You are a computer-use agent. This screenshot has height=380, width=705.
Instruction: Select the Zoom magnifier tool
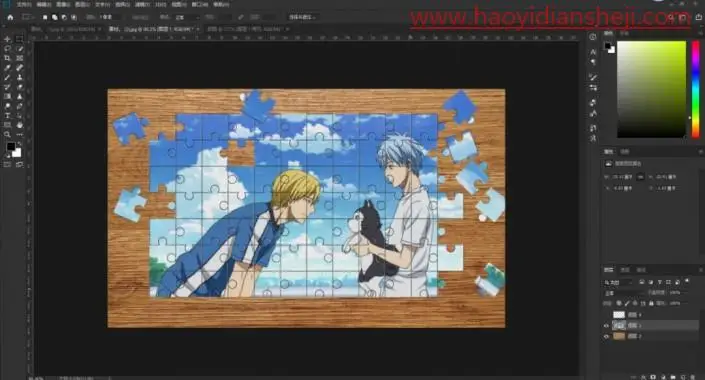point(7,134)
